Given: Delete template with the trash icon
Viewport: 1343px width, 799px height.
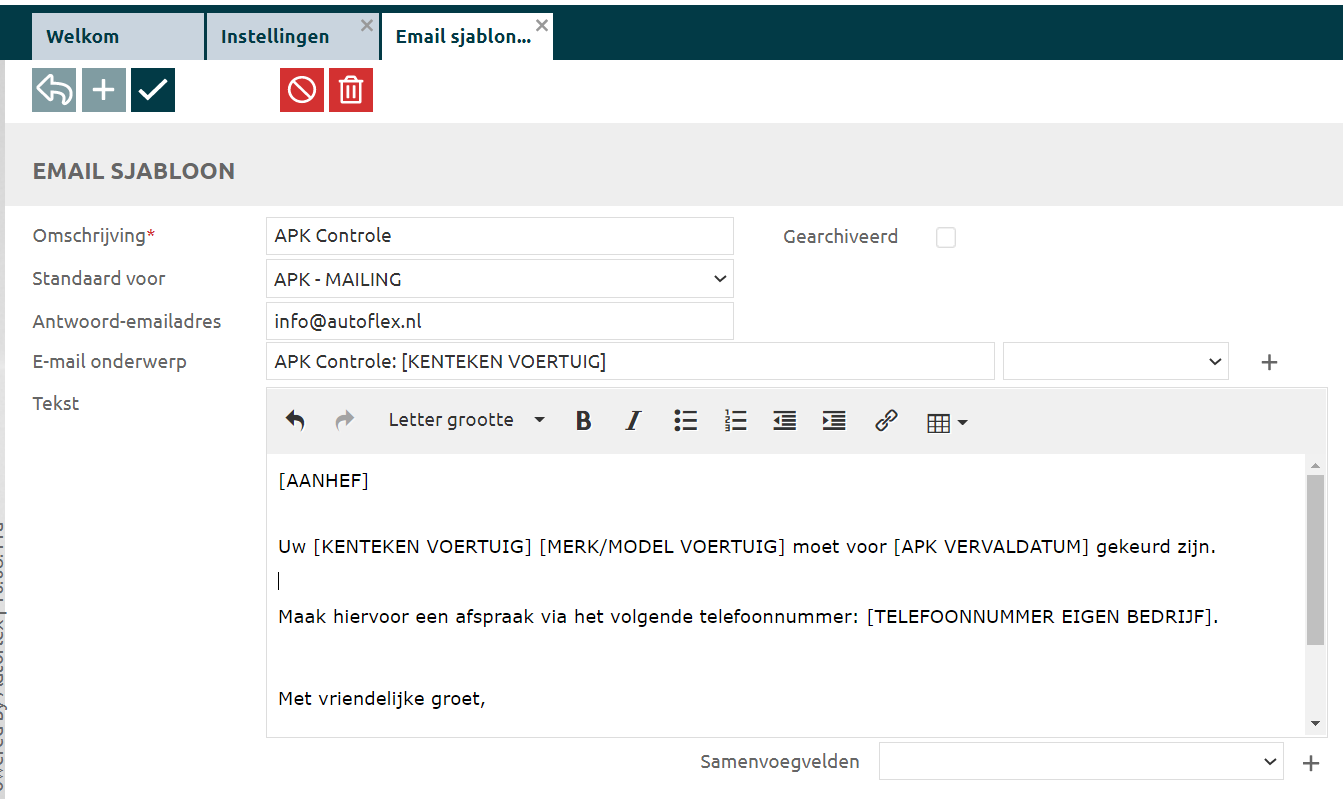Looking at the screenshot, I should (351, 90).
